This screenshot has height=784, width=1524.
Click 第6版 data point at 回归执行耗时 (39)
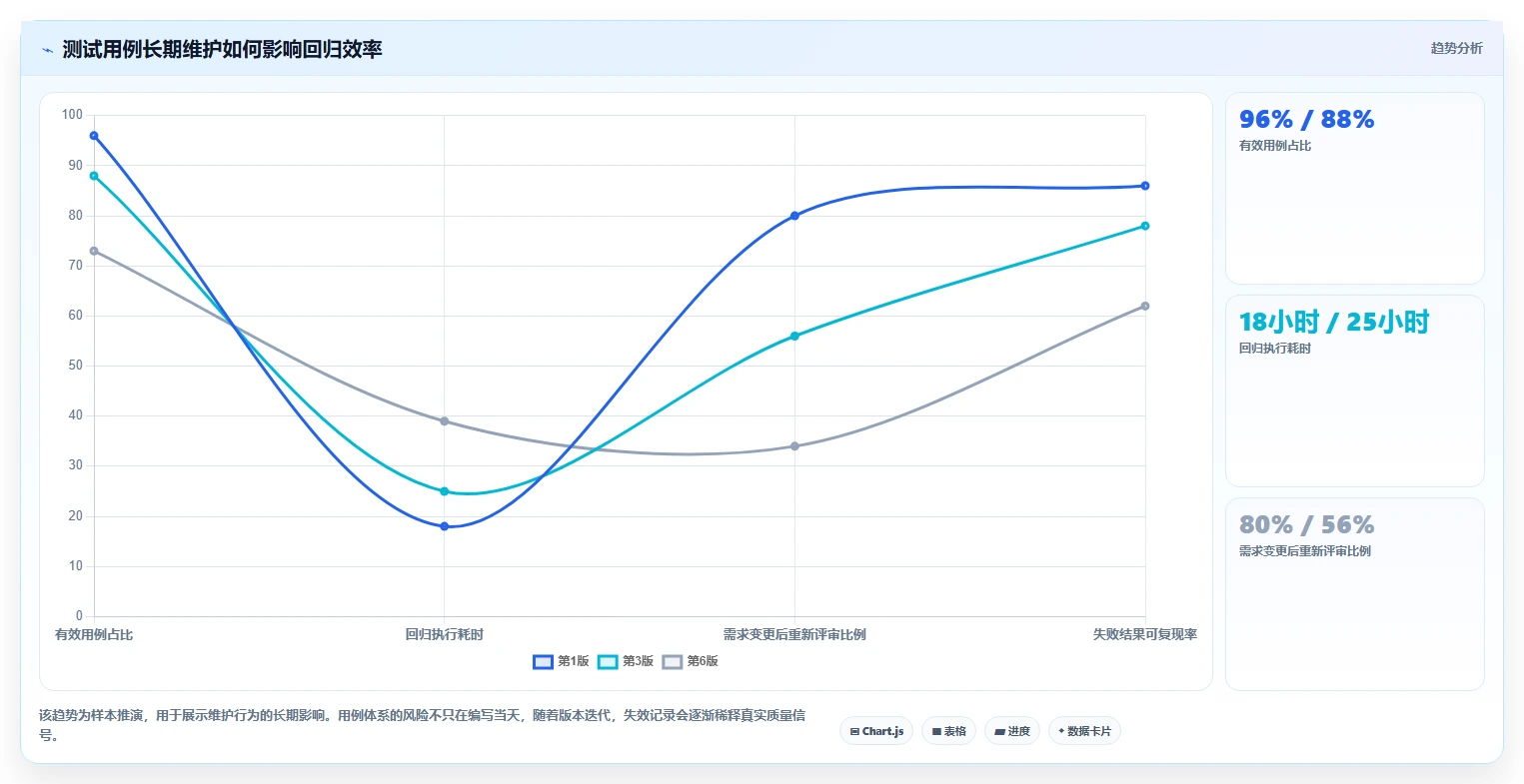(x=445, y=421)
